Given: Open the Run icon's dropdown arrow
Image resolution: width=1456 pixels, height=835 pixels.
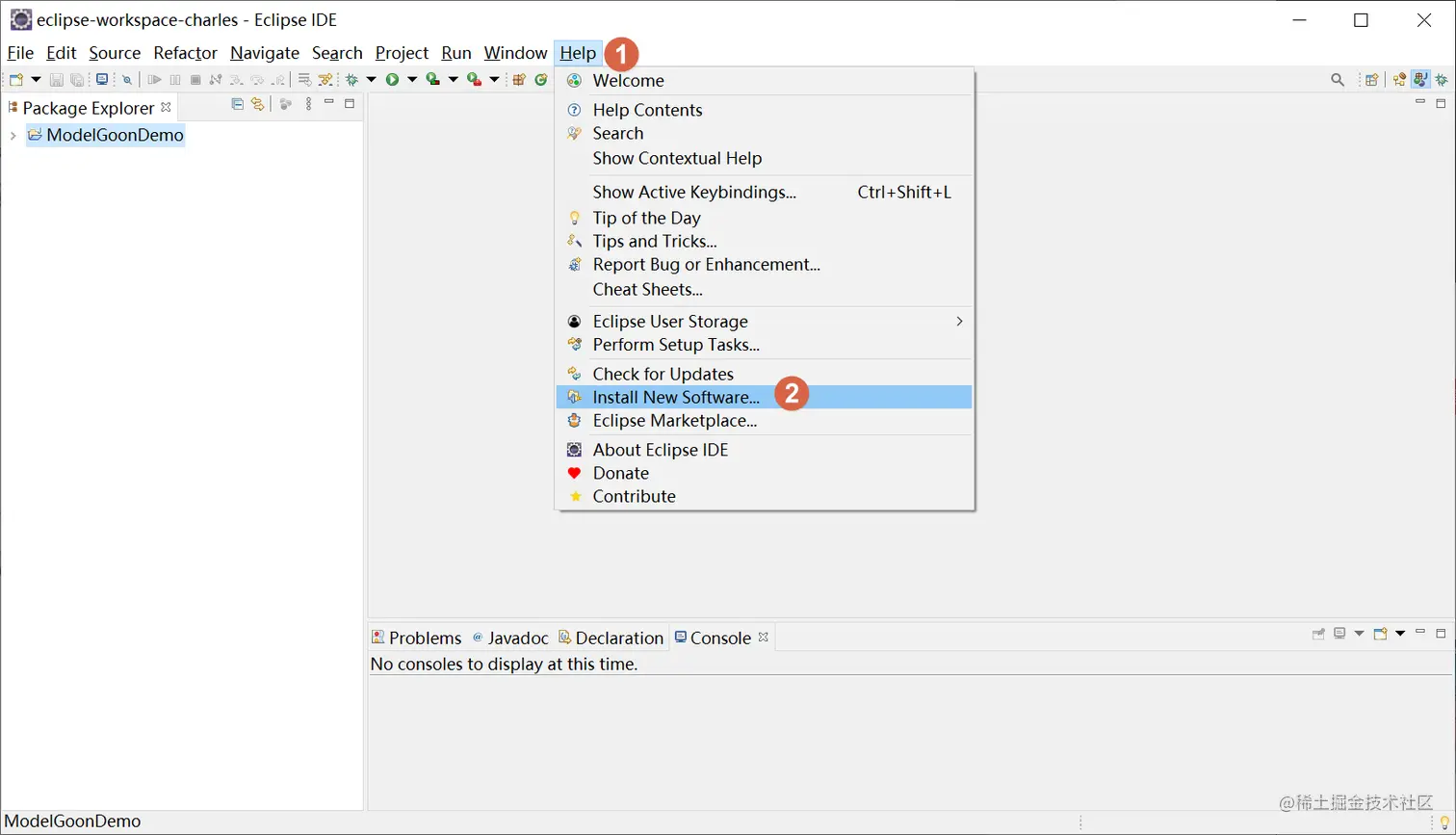Looking at the screenshot, I should [412, 80].
